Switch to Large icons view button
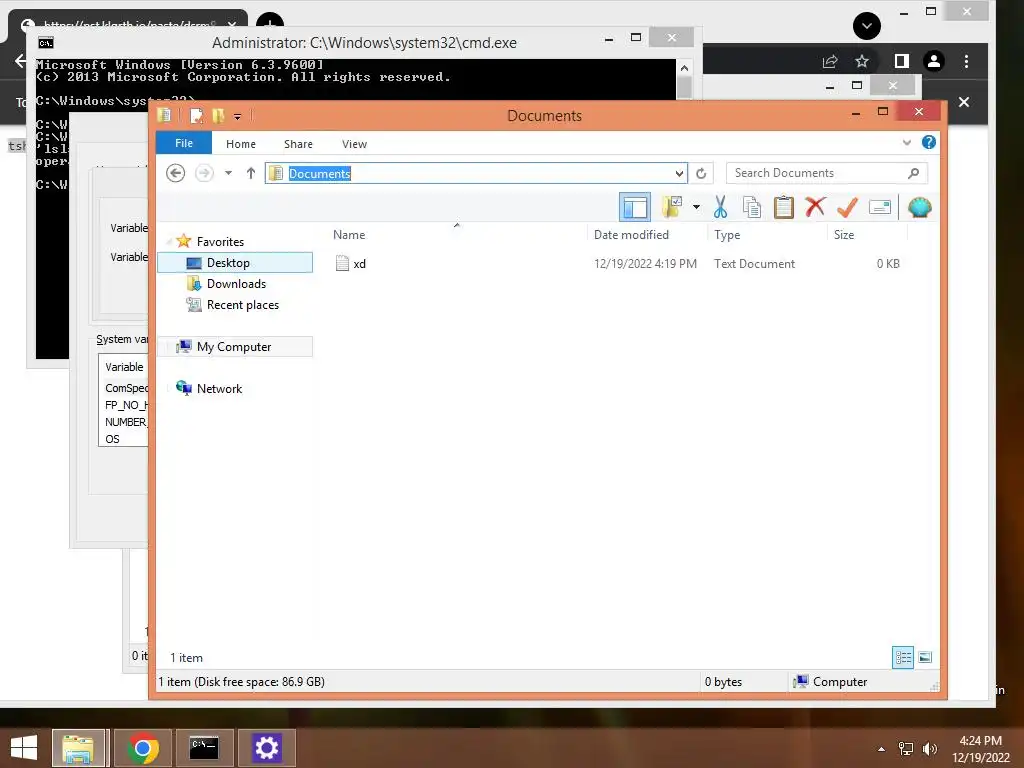Viewport: 1024px width, 768px height. point(925,657)
